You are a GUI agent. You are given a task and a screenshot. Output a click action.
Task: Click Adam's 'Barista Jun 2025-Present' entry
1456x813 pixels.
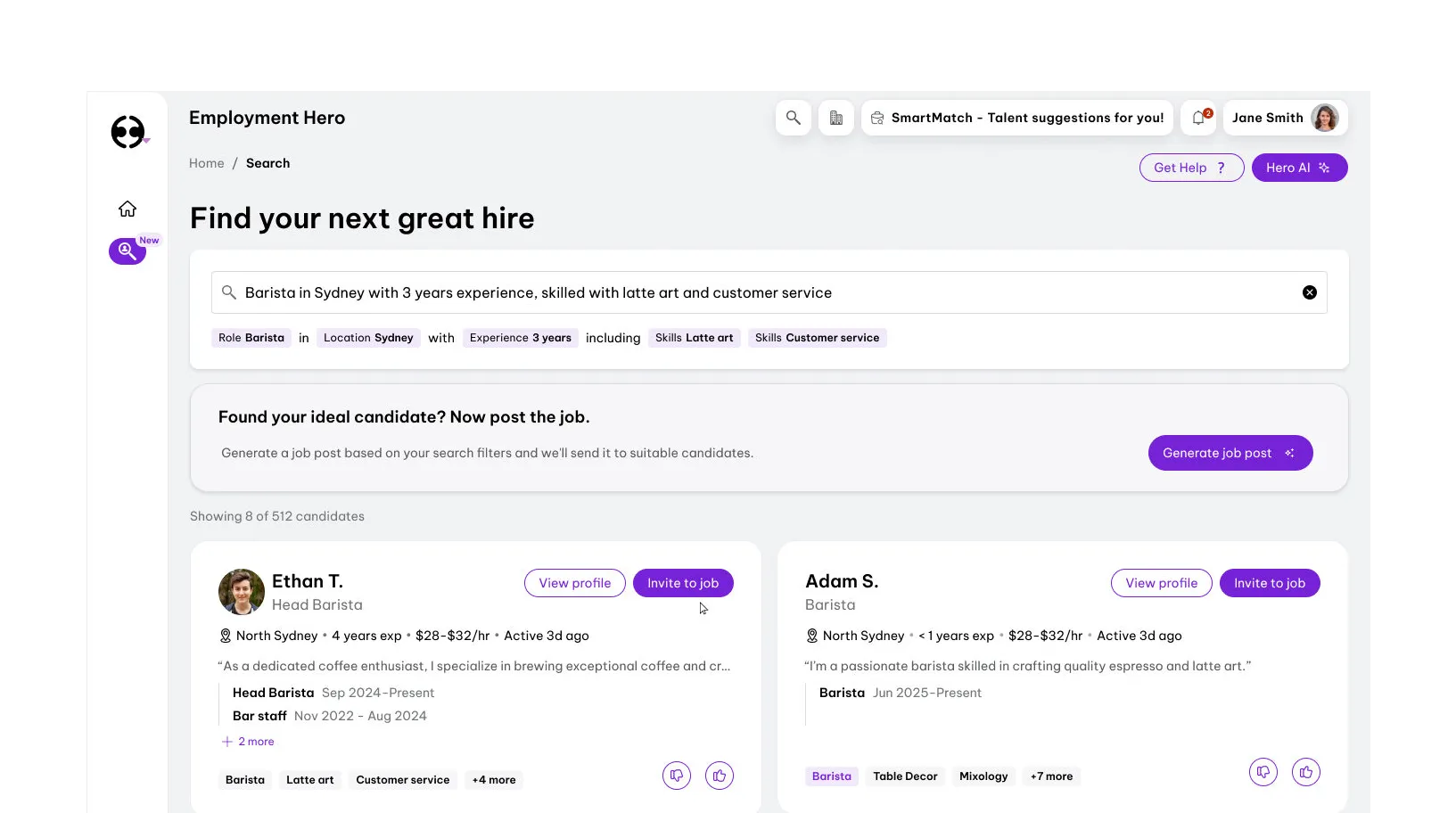pyautogui.click(x=901, y=693)
